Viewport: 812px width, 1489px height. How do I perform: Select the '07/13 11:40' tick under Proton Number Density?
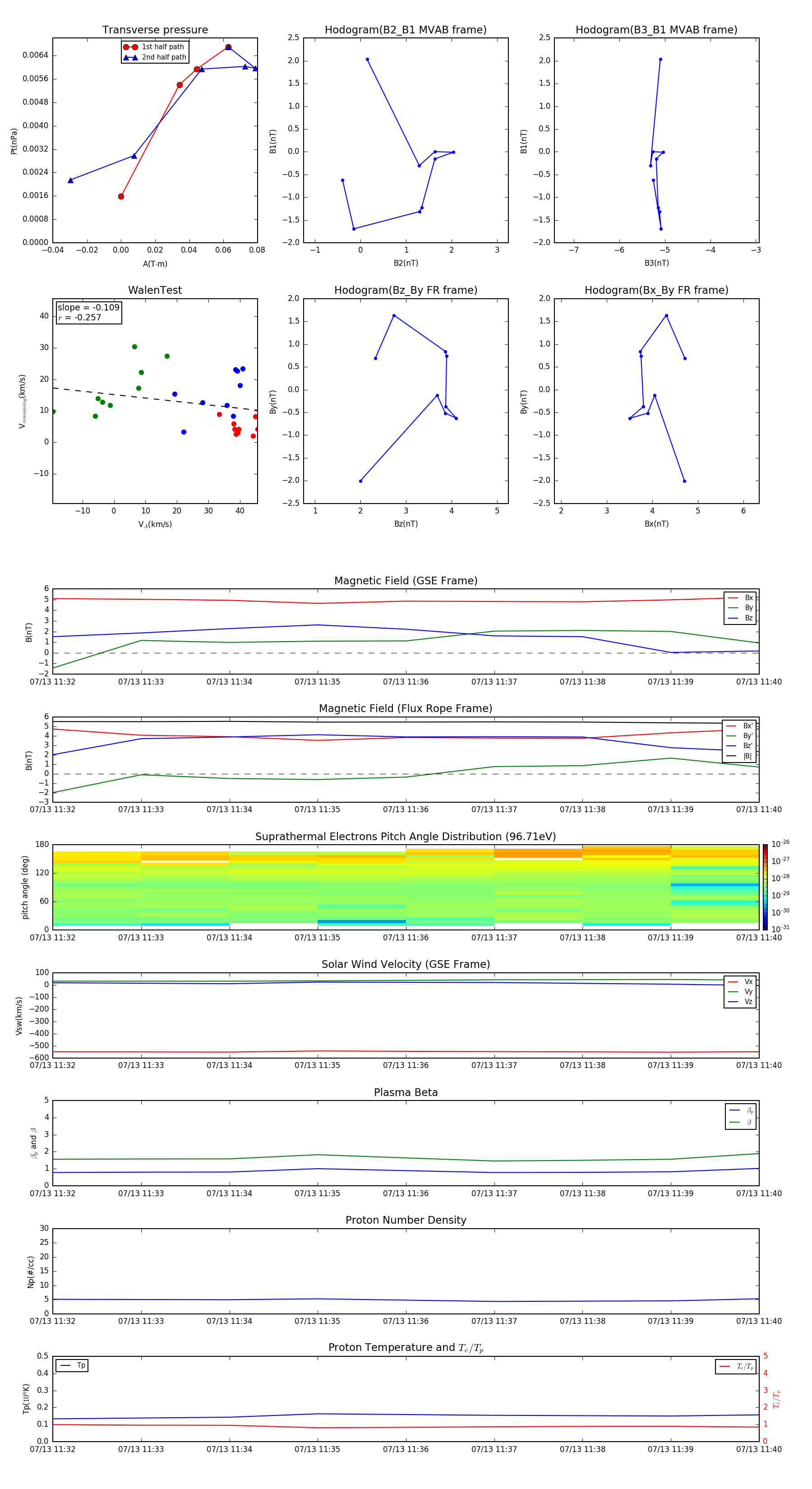[x=759, y=1321]
